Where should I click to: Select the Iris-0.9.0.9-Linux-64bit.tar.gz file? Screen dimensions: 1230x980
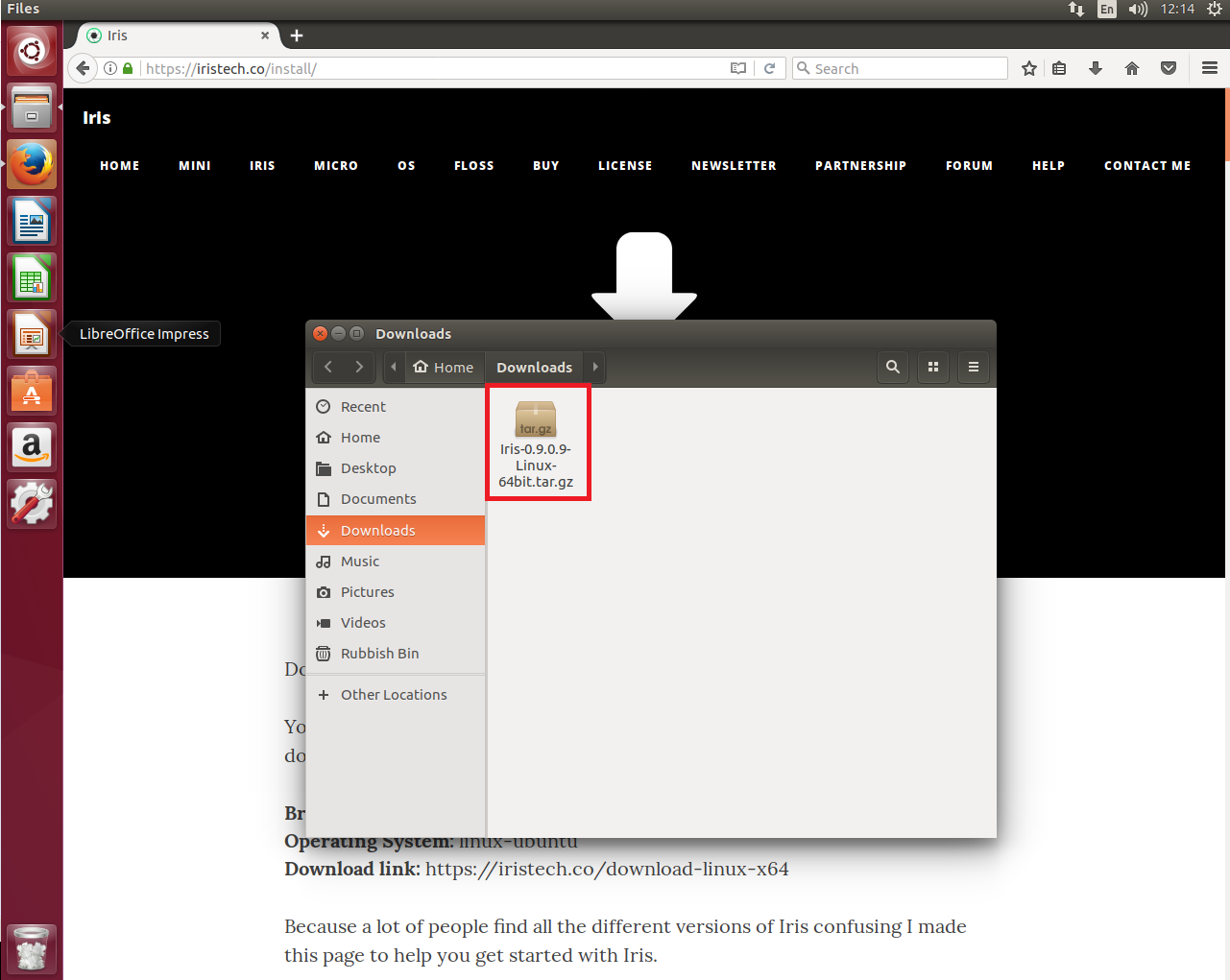[536, 444]
